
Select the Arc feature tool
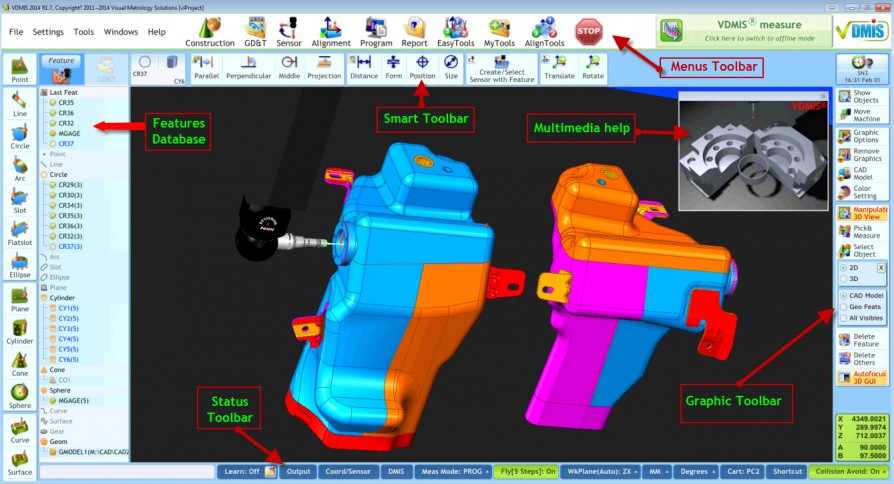(x=19, y=169)
